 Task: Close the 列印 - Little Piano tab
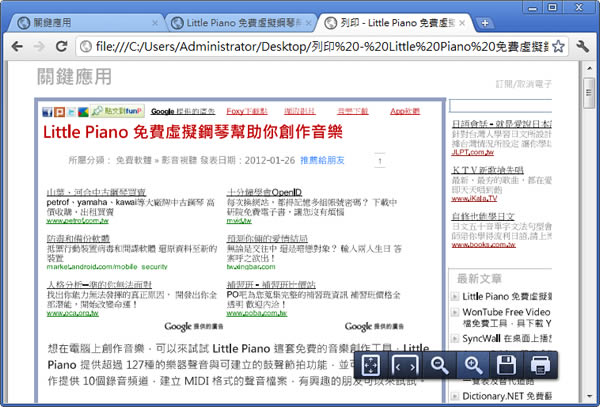(462, 23)
